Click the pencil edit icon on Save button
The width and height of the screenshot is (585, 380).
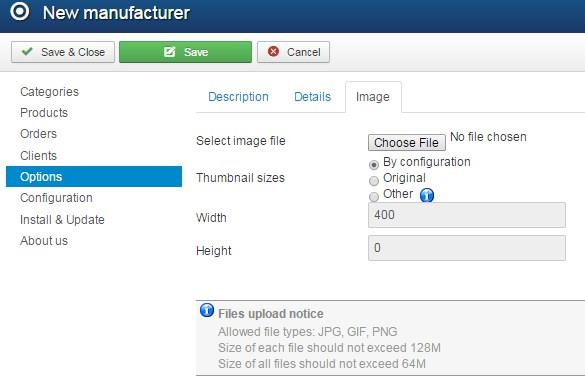pos(169,52)
